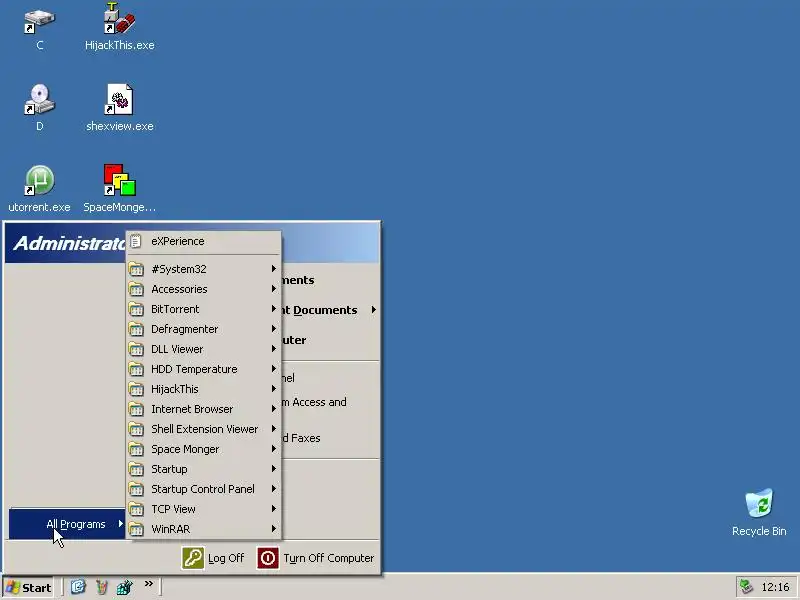Image resolution: width=800 pixels, height=600 pixels.
Task: Click the Log Off key icon
Action: (x=193, y=558)
